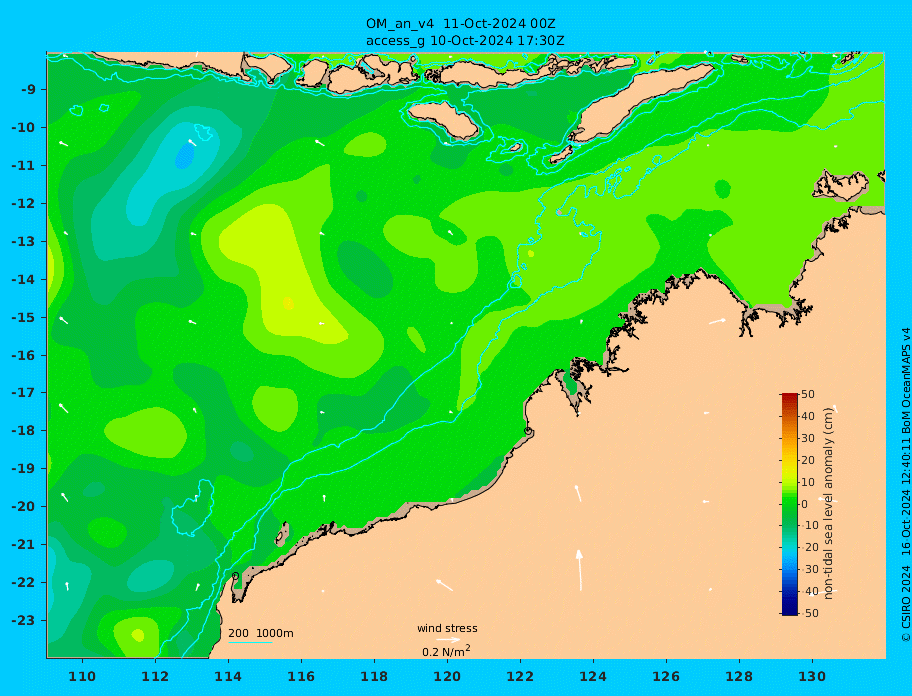Click the '20' tick label on colorbar

pyautogui.click(x=808, y=461)
